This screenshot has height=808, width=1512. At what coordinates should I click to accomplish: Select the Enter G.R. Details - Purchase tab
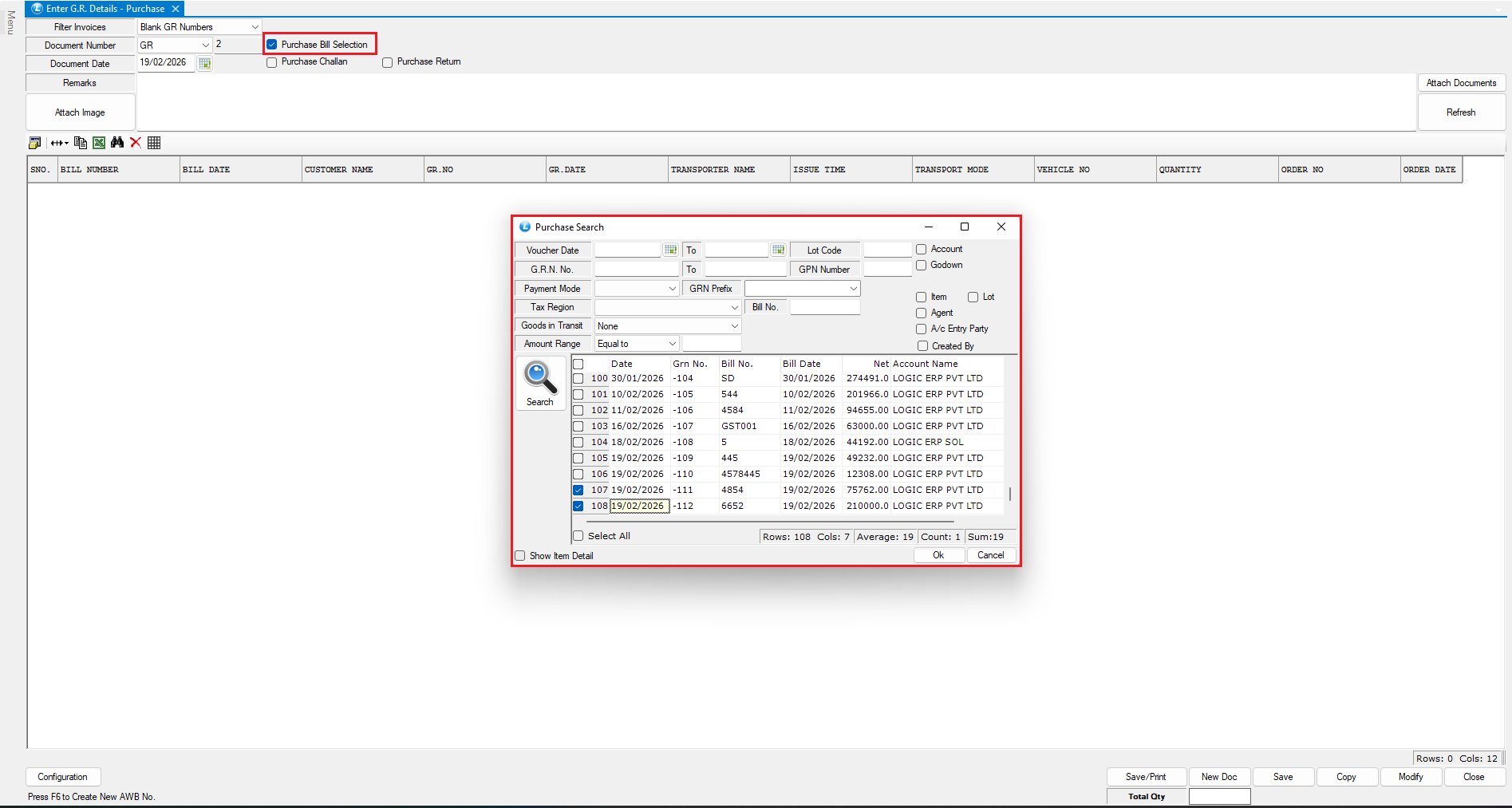click(105, 9)
